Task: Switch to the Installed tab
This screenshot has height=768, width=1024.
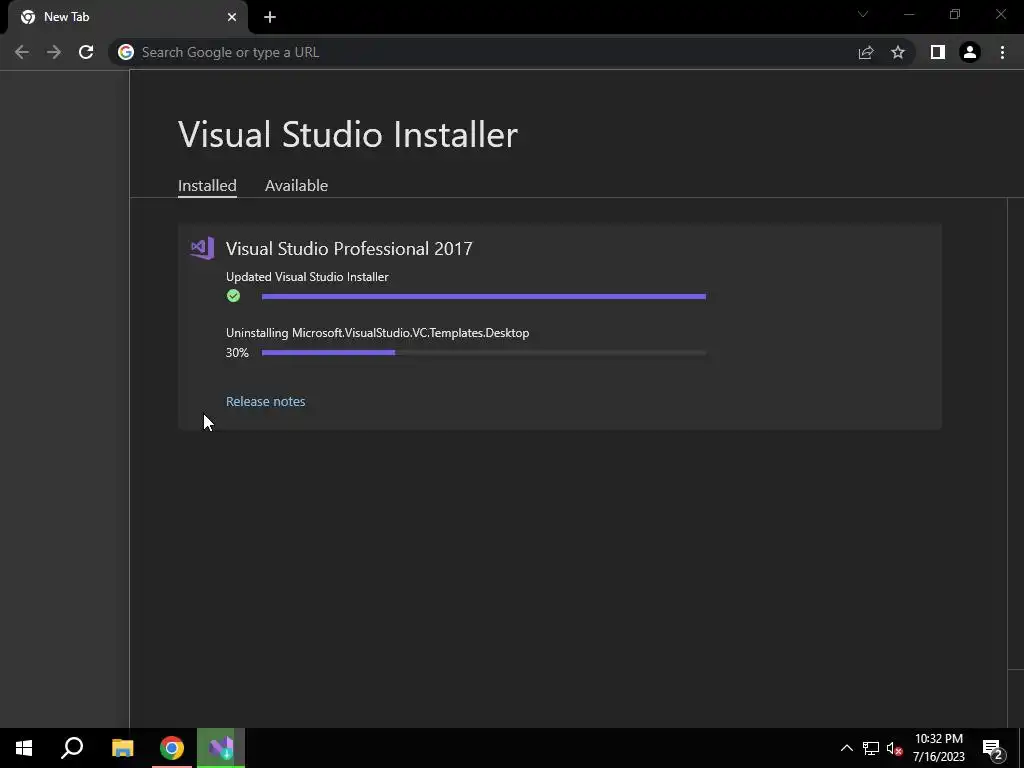Action: pyautogui.click(x=207, y=185)
